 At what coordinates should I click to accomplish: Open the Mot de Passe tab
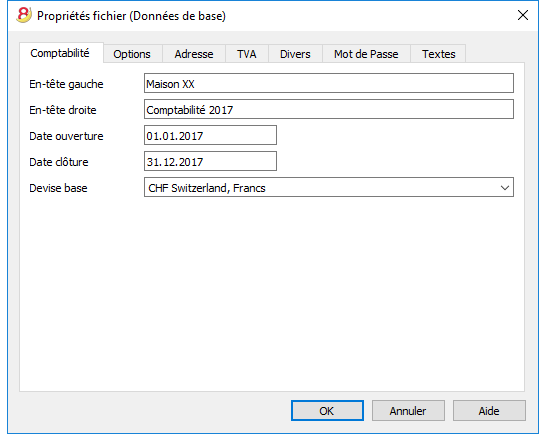(x=366, y=54)
